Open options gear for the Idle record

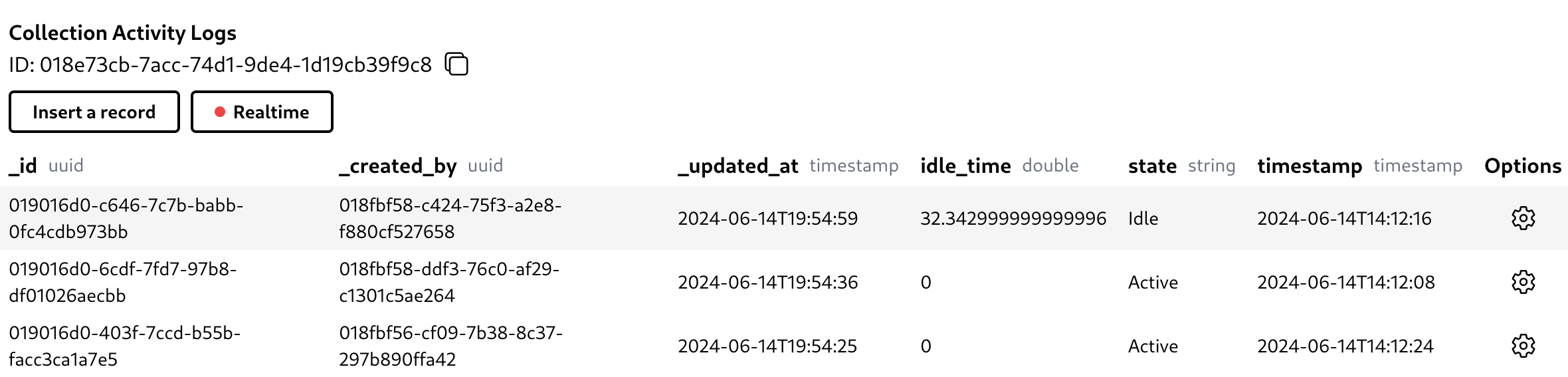[x=1523, y=218]
